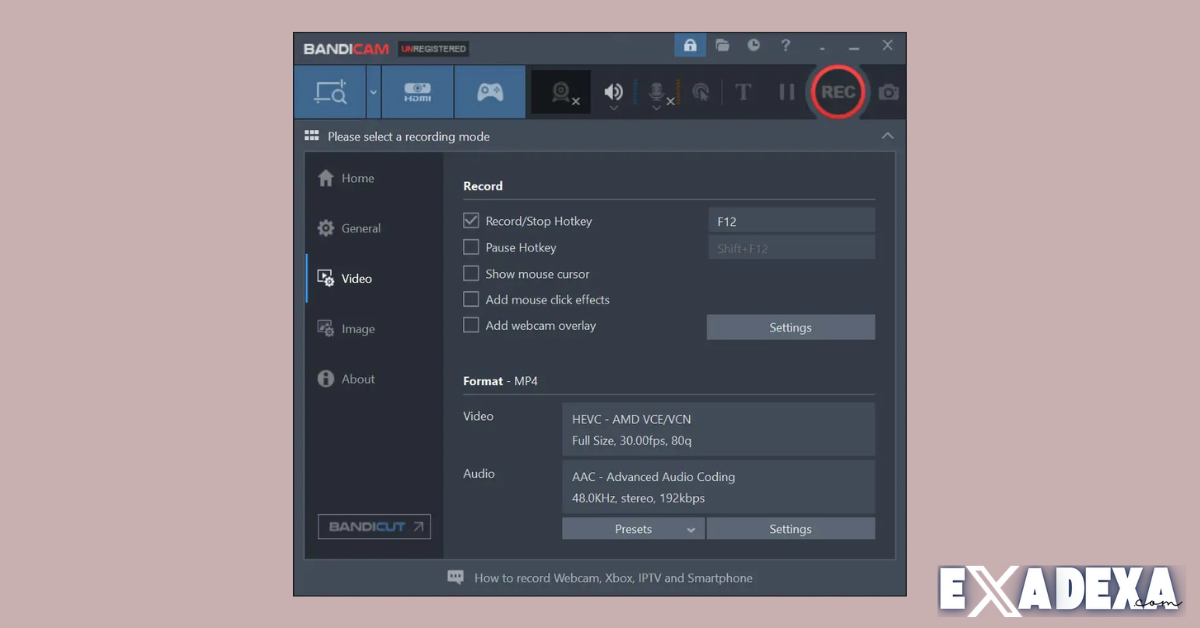
Task: Enable the microphone input
Action: 654,91
